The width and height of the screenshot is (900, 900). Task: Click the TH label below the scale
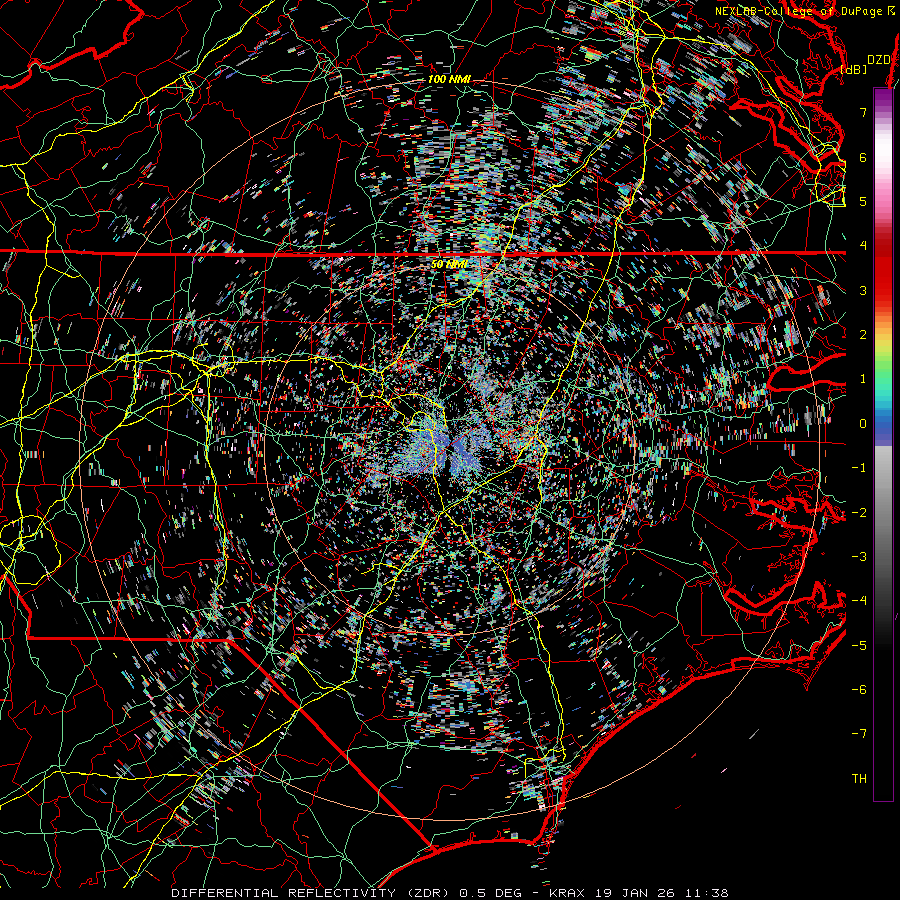(859, 779)
